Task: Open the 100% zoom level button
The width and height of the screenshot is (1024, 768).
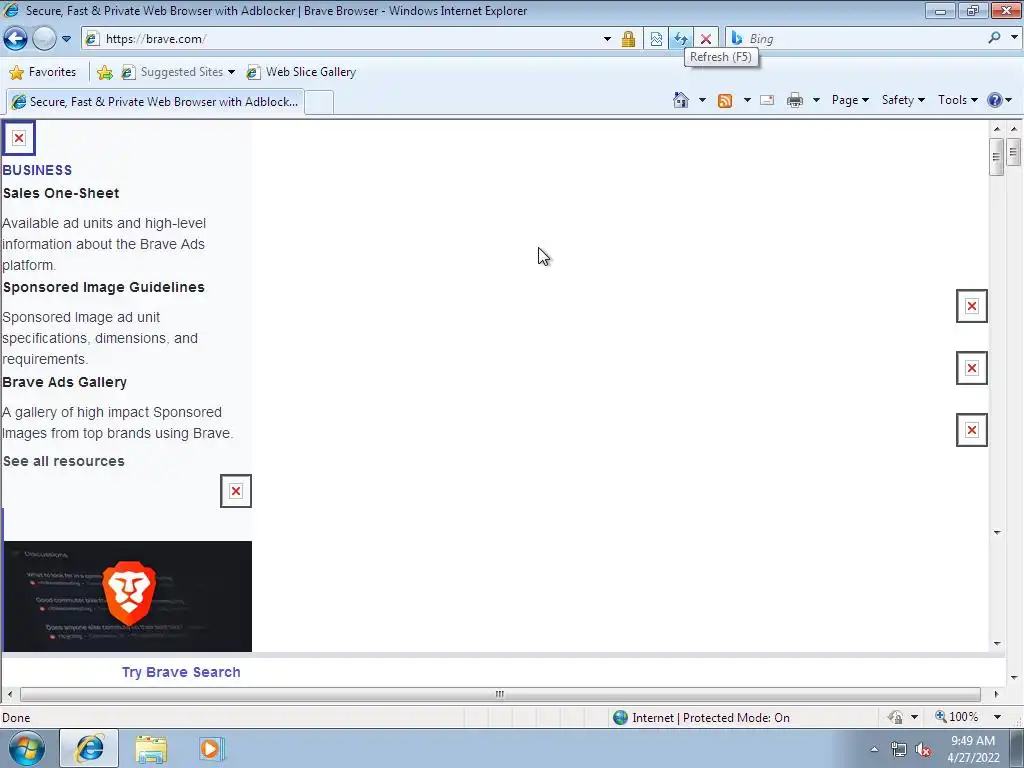Action: 957,717
